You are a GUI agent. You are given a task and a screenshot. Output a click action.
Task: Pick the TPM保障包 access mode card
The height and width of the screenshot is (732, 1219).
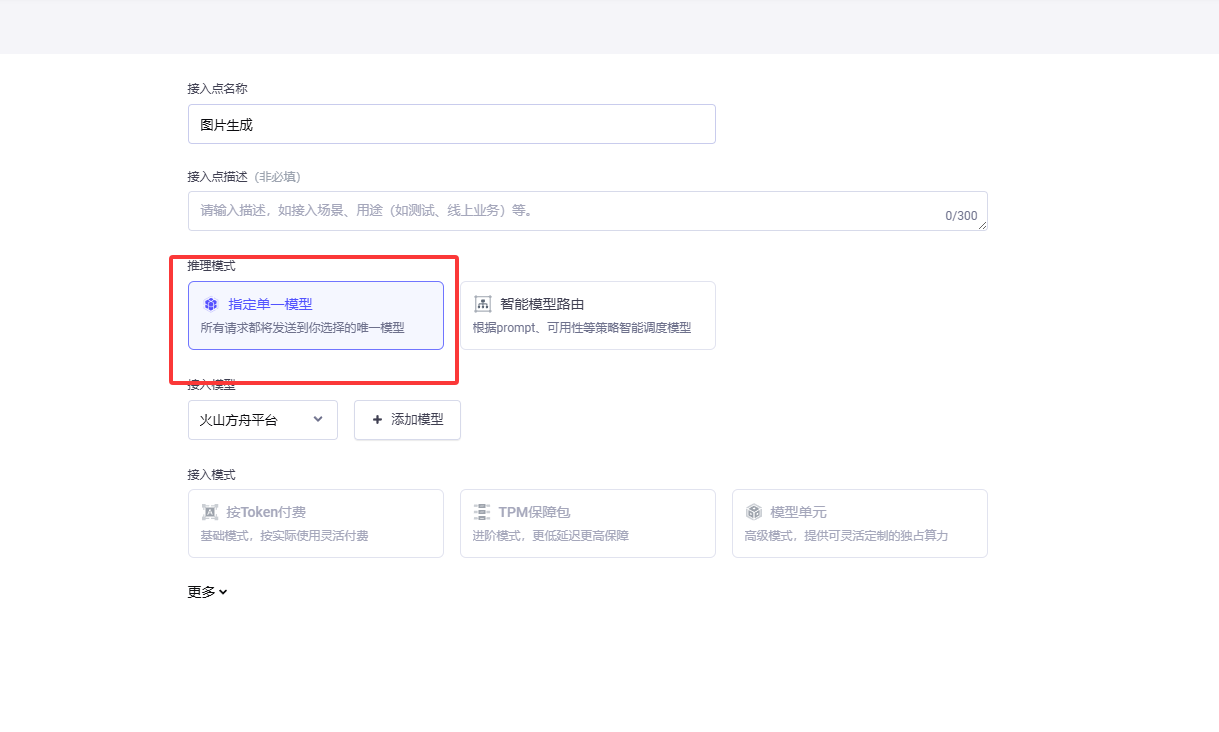[x=587, y=523]
